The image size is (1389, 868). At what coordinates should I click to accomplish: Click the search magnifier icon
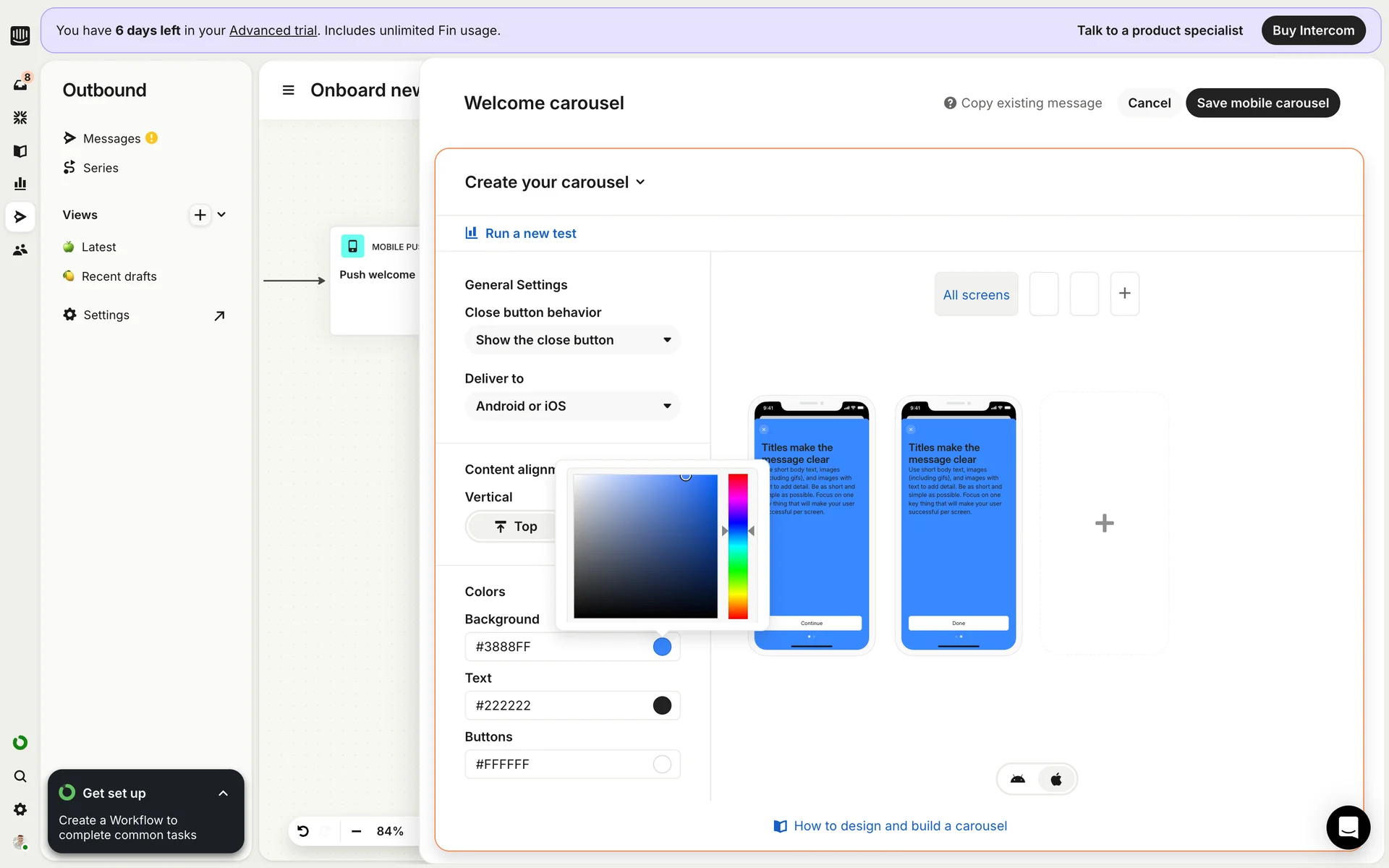pyautogui.click(x=20, y=776)
